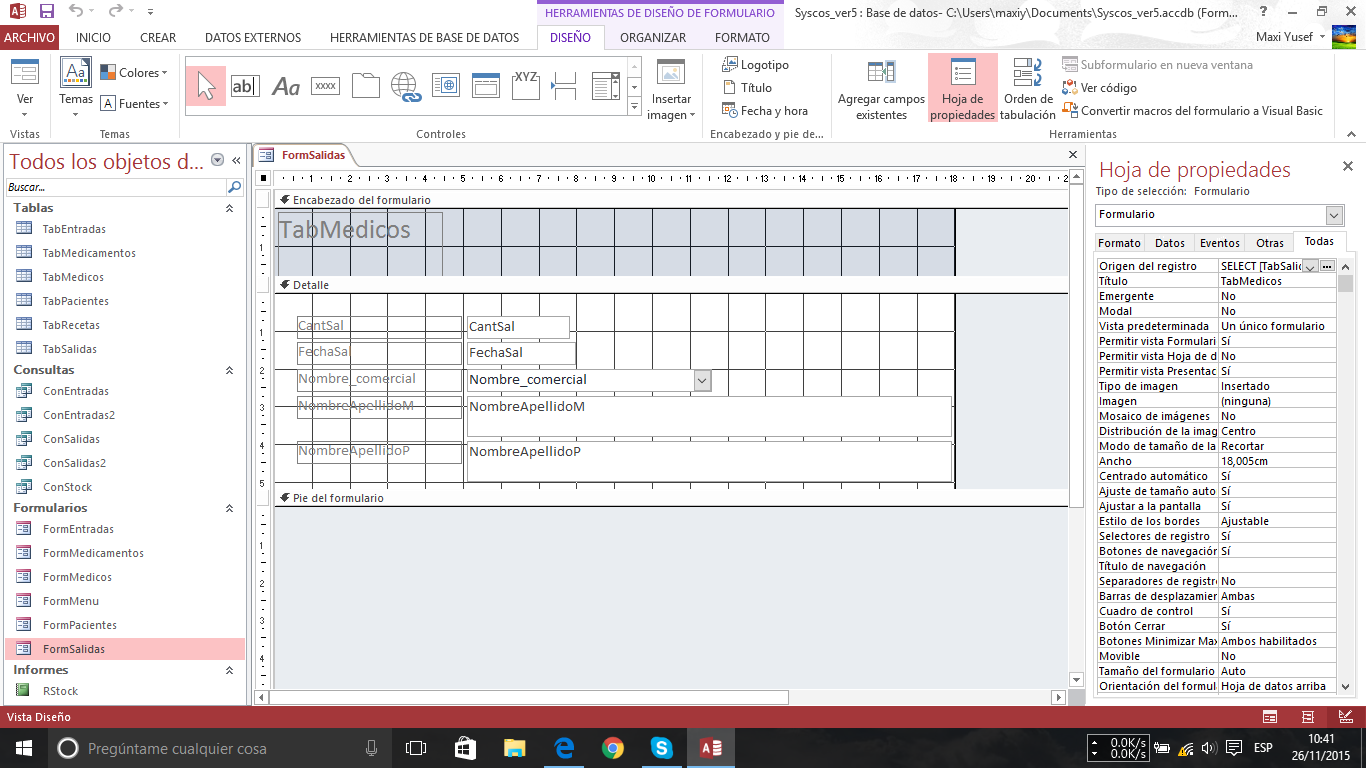Insert a Título in the form
Screen dimensions: 1366x768
coord(747,88)
